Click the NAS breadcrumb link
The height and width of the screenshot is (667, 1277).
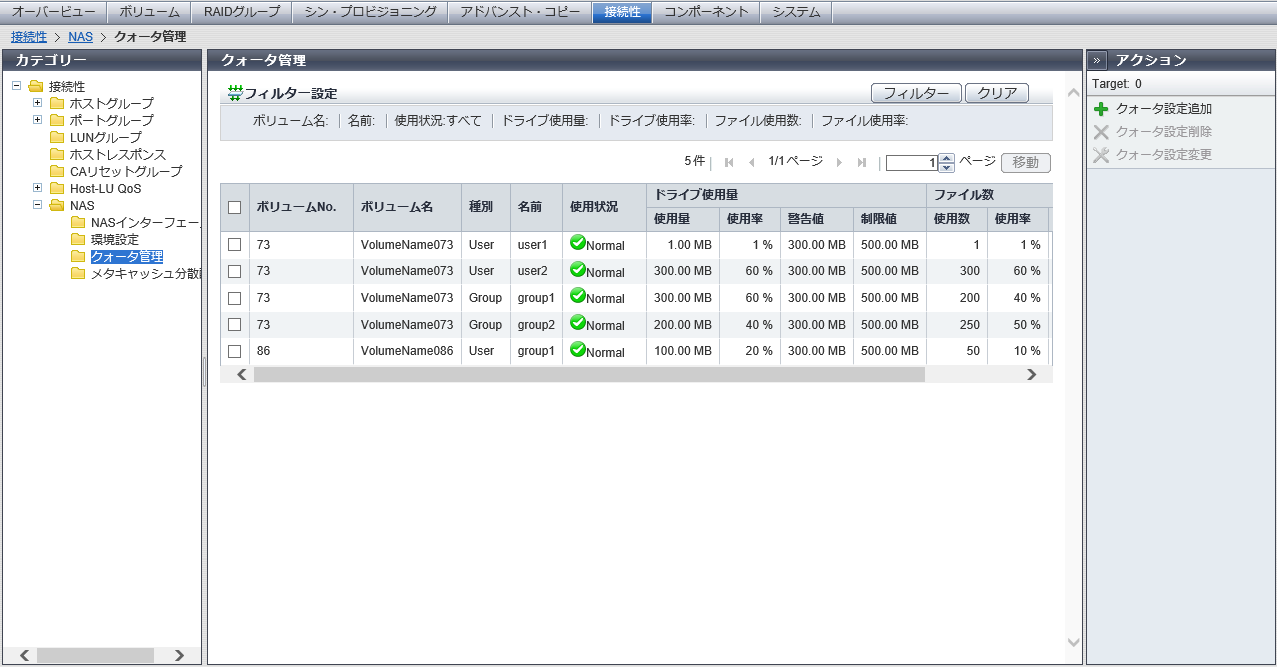[x=80, y=37]
